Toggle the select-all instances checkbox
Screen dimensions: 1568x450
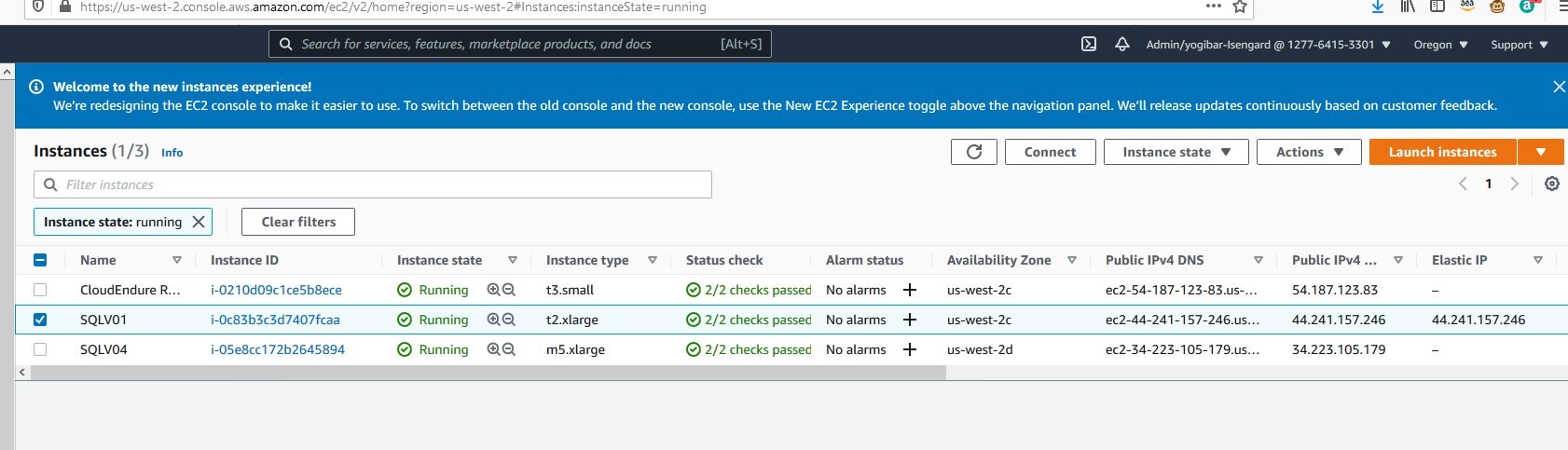tap(40, 260)
